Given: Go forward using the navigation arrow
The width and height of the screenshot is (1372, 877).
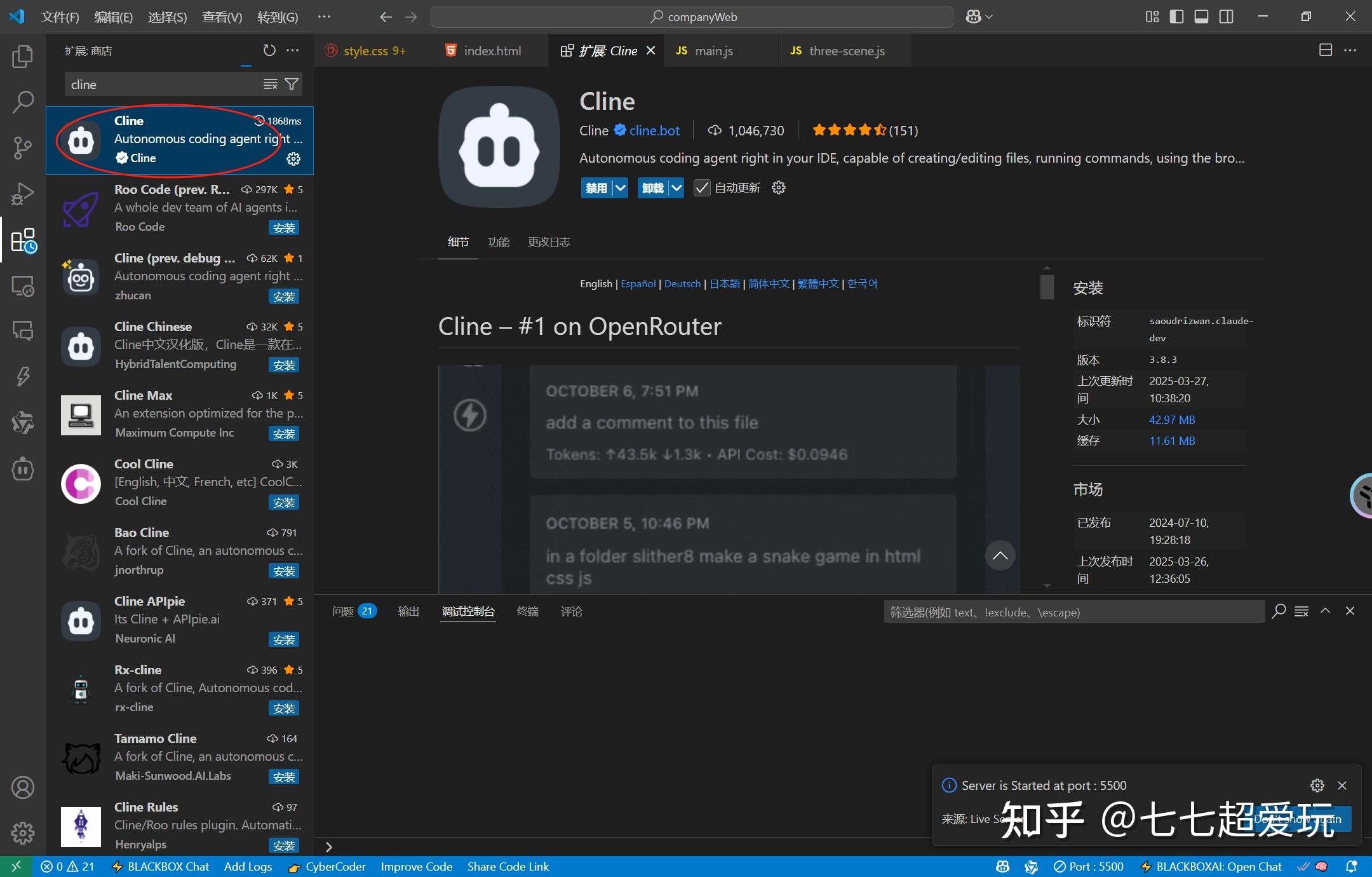Looking at the screenshot, I should (411, 17).
